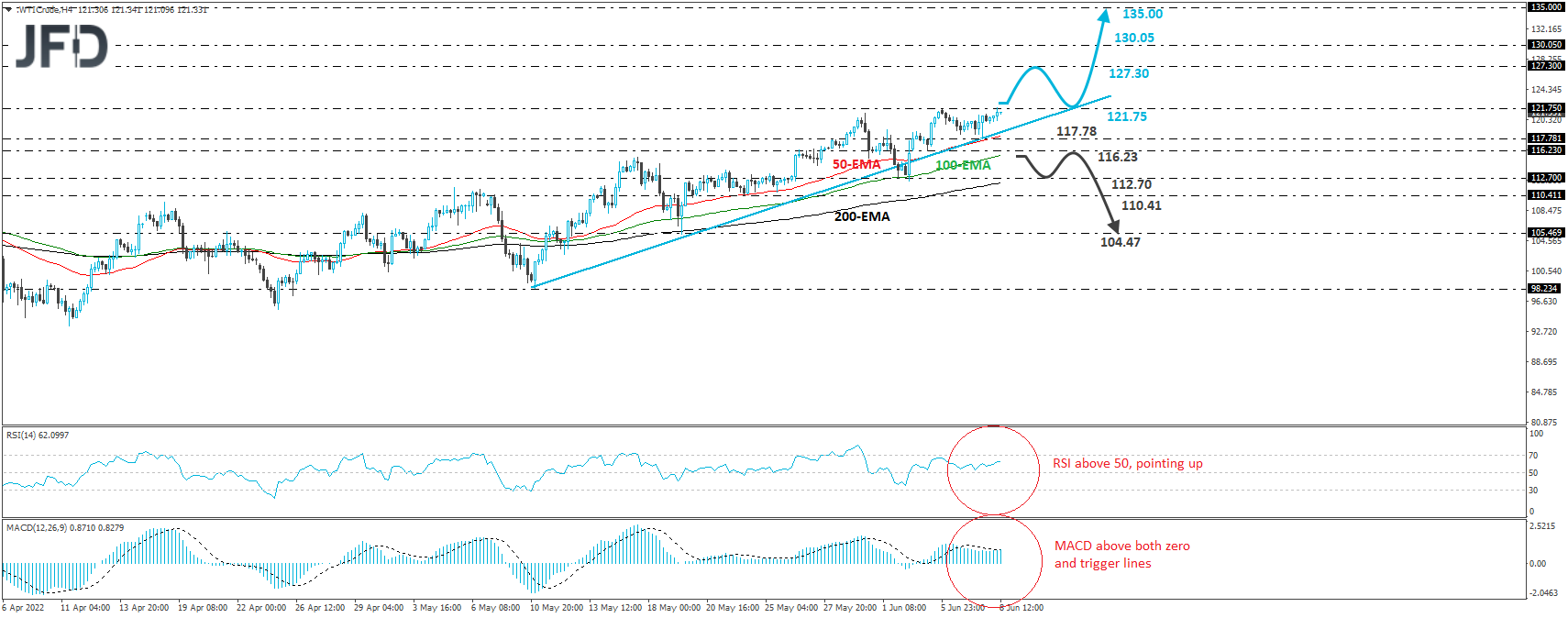Click the 130.050 price tag on axis
This screenshot has height=618, width=1568.
coord(1546,45)
